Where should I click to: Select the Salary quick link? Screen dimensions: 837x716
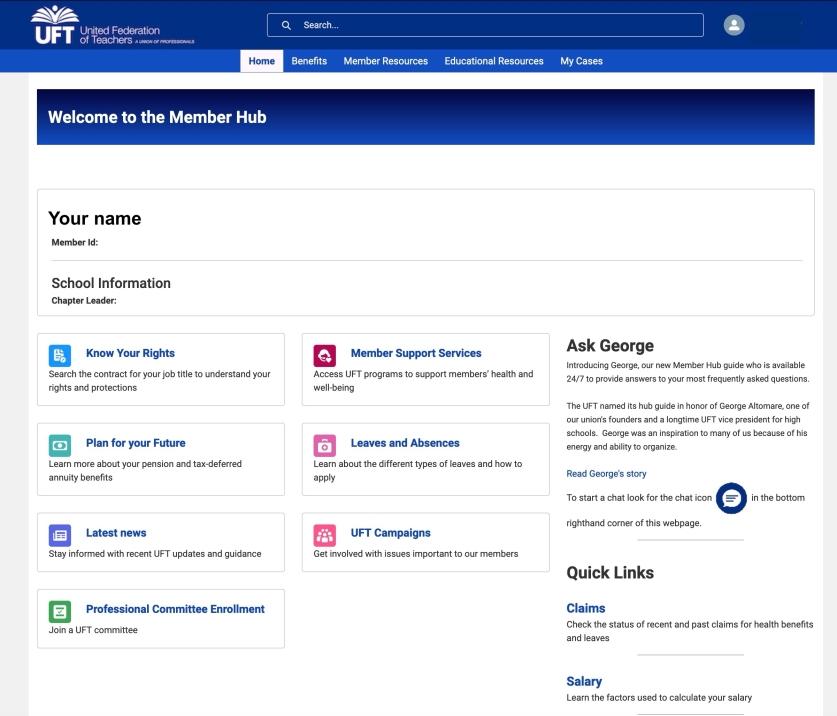[584, 681]
